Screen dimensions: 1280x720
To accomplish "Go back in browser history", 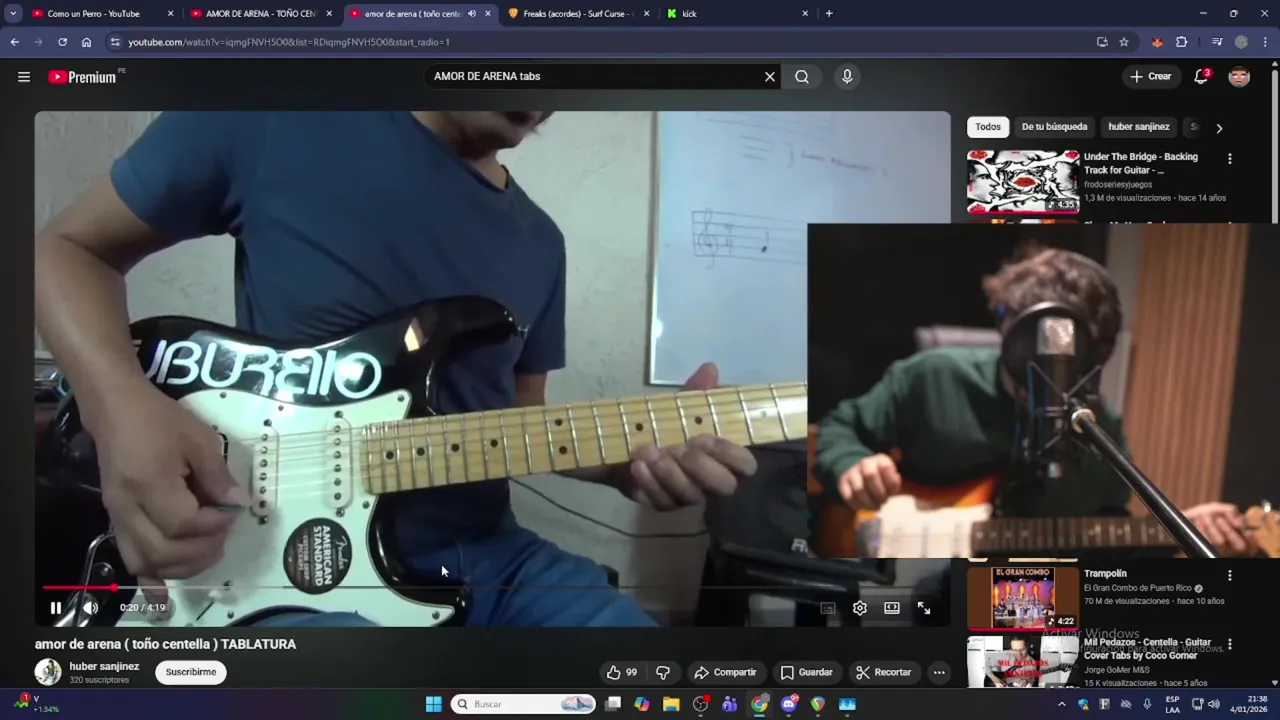I will coord(14,42).
